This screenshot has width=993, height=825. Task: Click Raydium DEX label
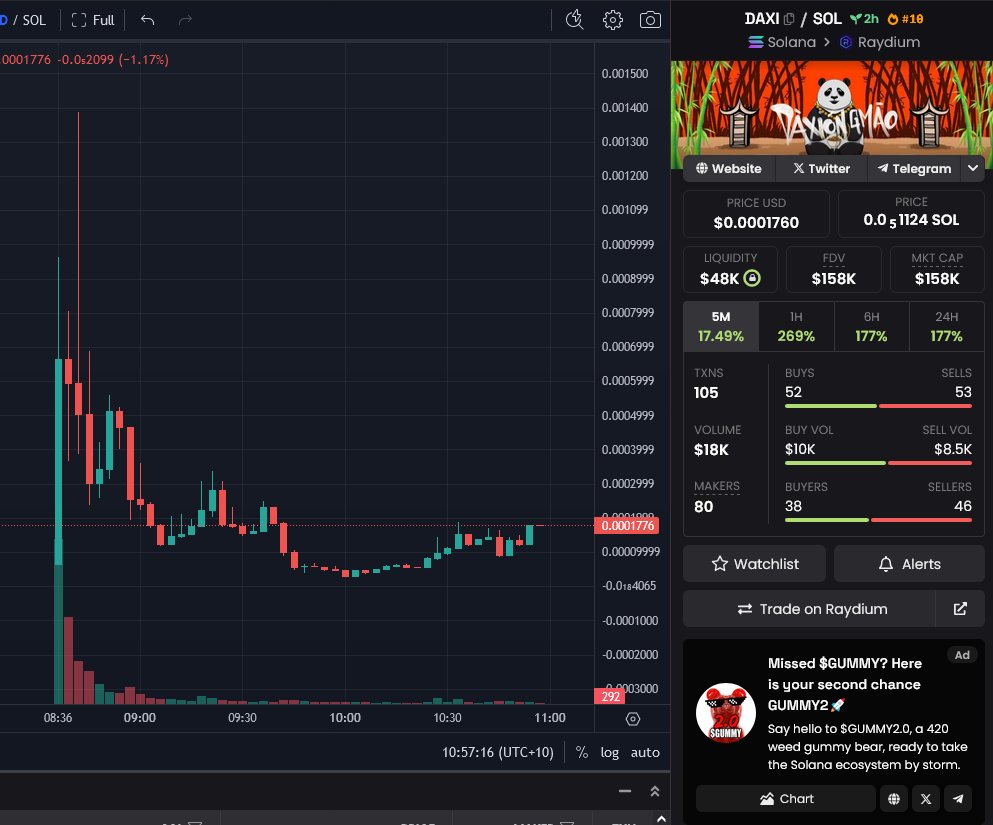880,42
